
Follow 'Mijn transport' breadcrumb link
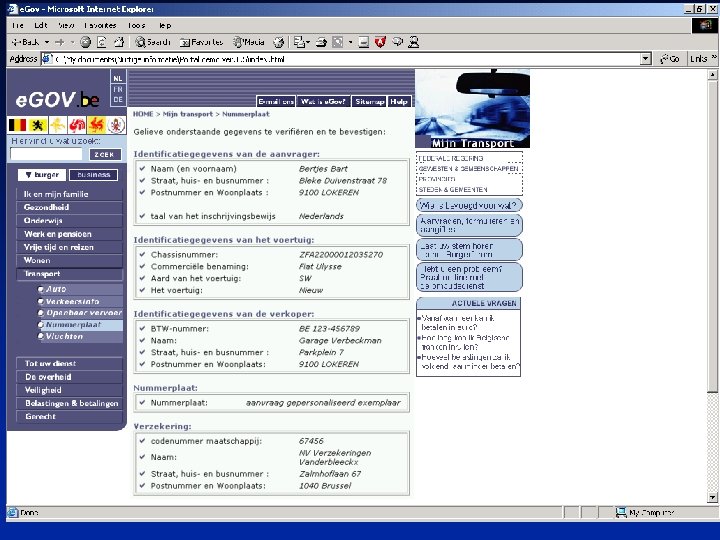188,114
